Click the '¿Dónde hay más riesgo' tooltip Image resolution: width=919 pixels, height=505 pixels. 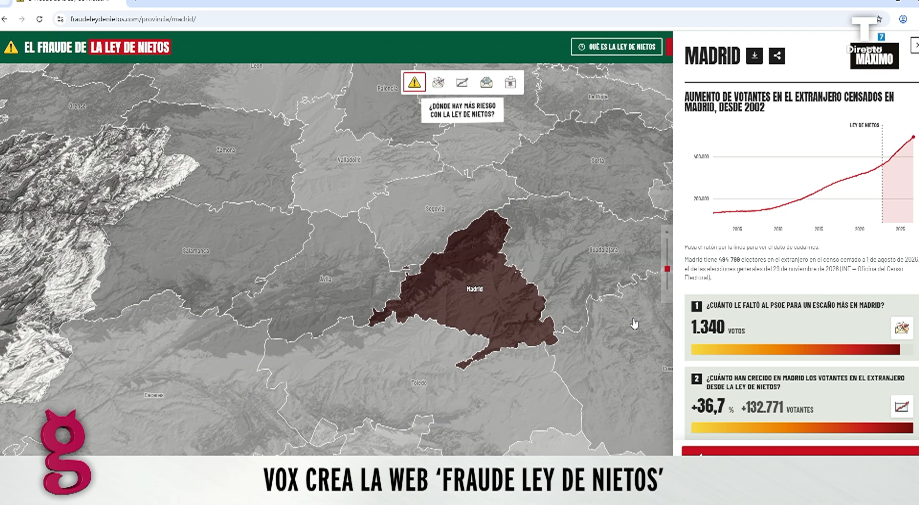pos(462,110)
